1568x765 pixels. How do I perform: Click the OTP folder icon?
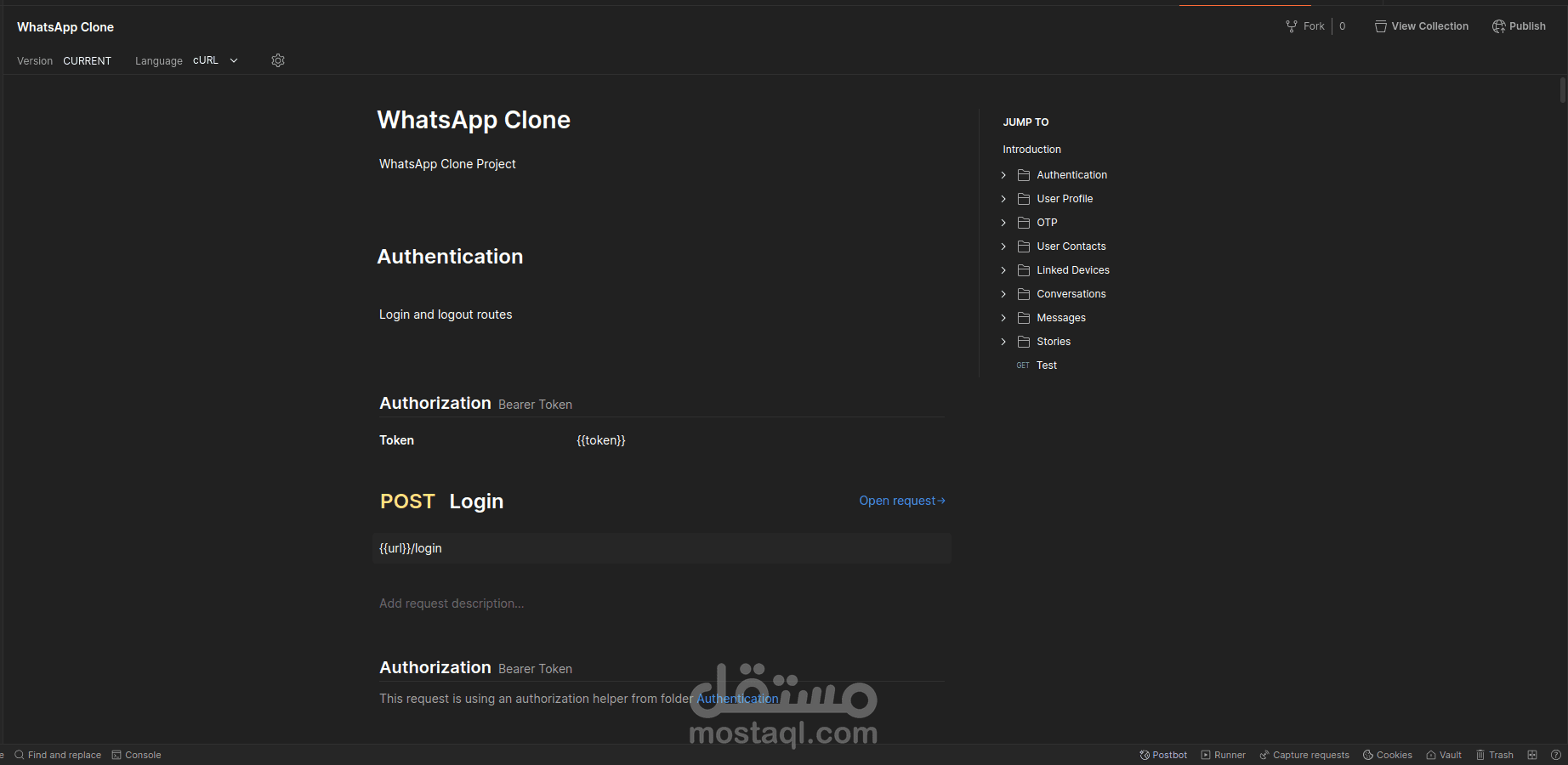[x=1024, y=223]
